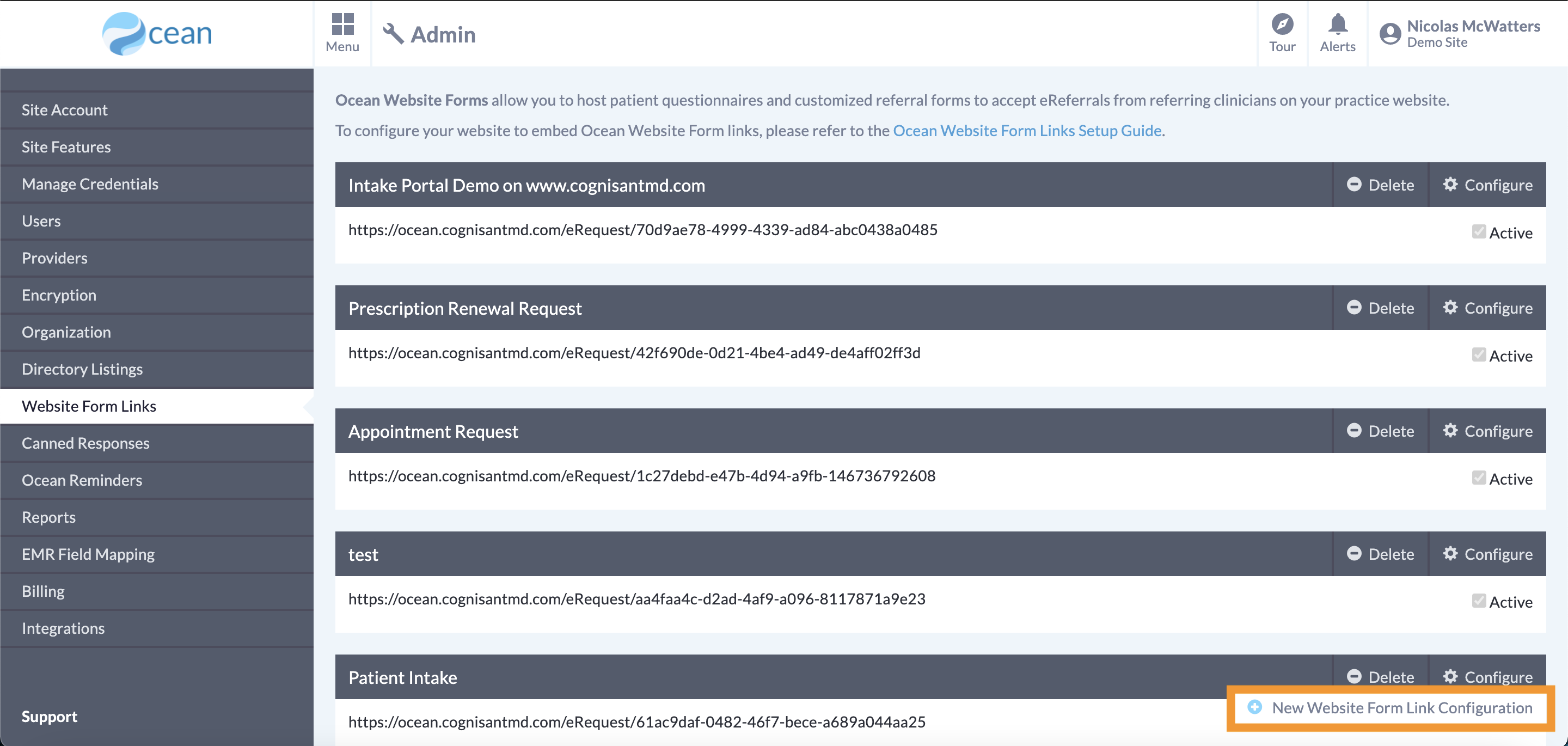
Task: Uncheck Active for the test form link
Action: click(x=1479, y=600)
